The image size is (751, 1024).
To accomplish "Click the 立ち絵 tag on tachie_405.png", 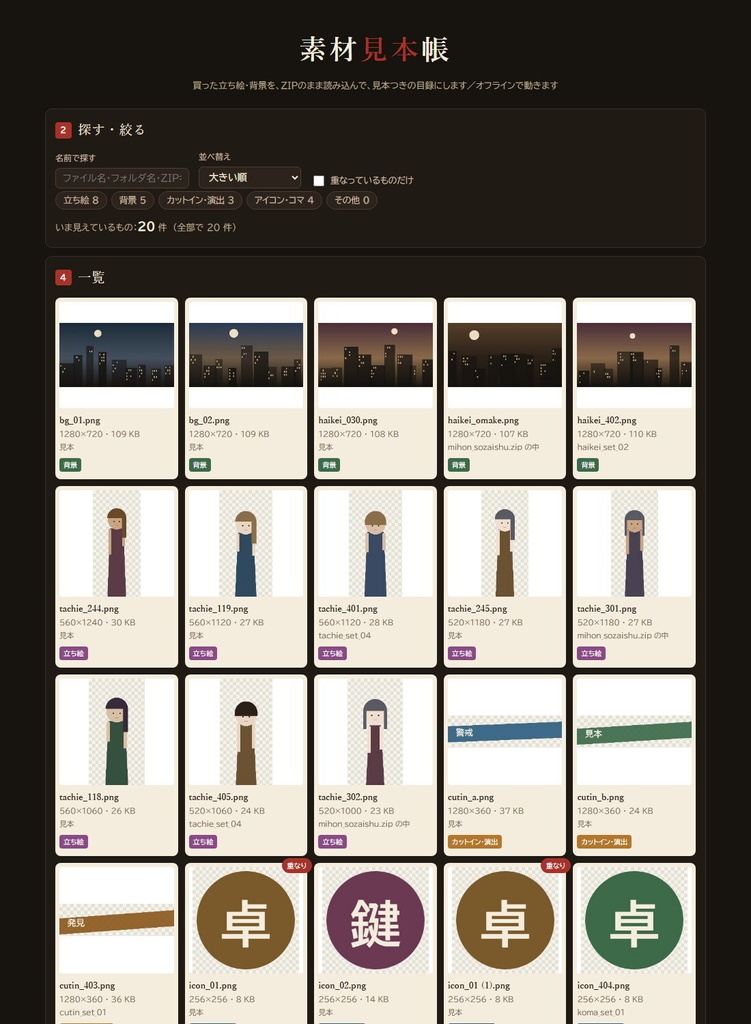I will click(x=202, y=842).
